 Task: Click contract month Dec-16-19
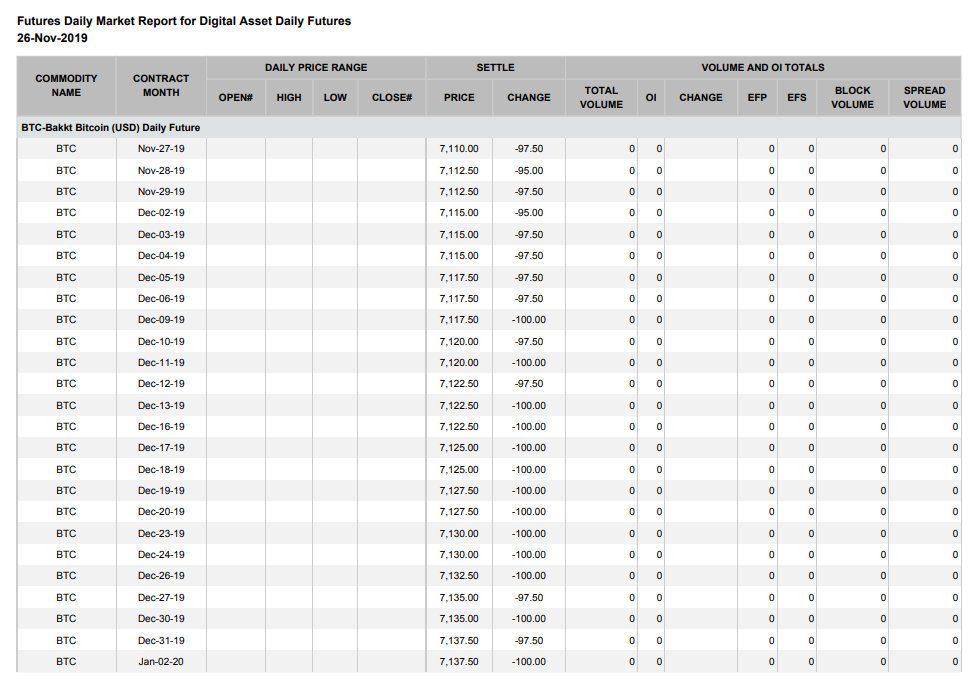pyautogui.click(x=161, y=427)
